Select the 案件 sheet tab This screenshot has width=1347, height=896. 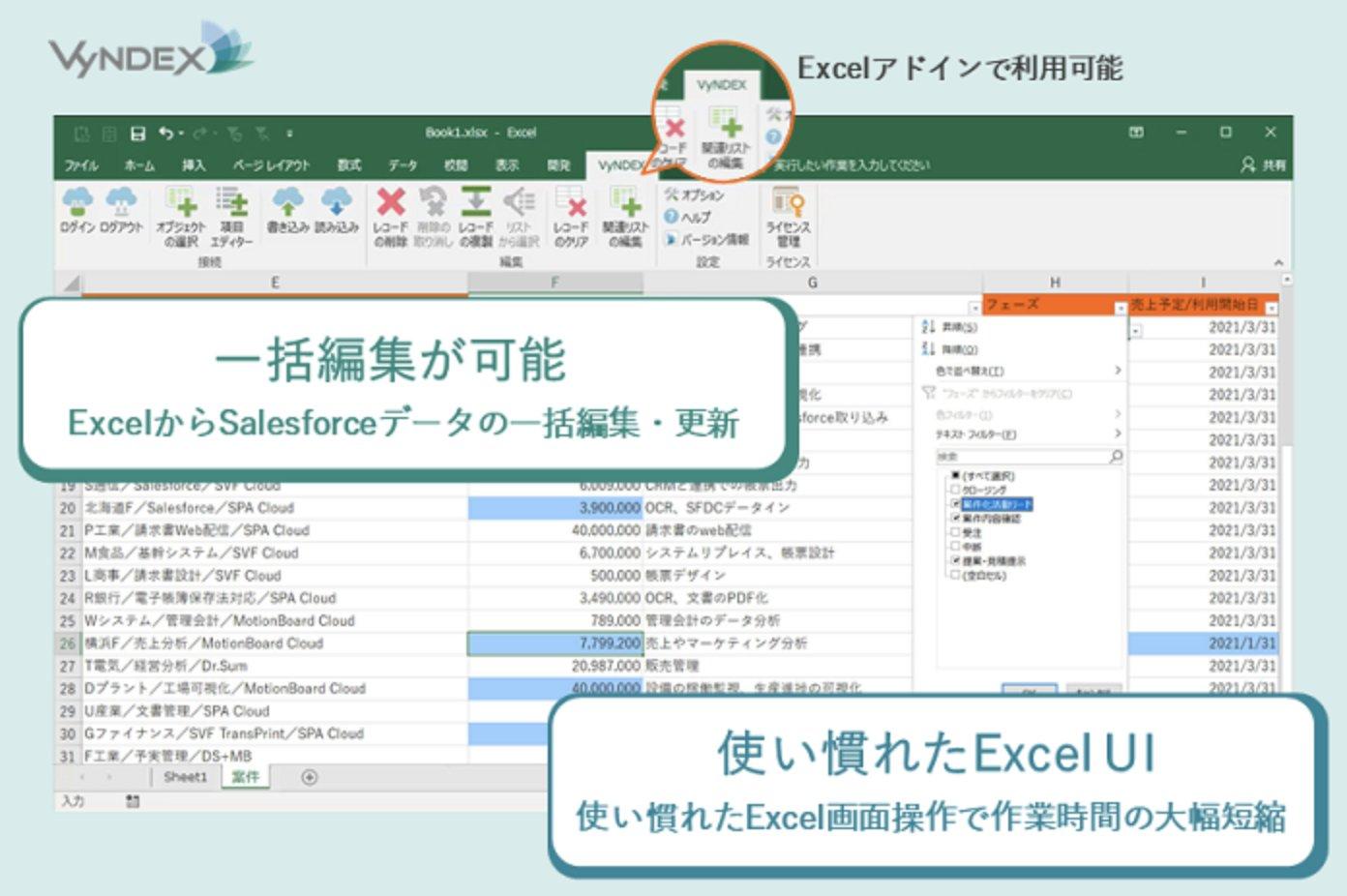(246, 777)
